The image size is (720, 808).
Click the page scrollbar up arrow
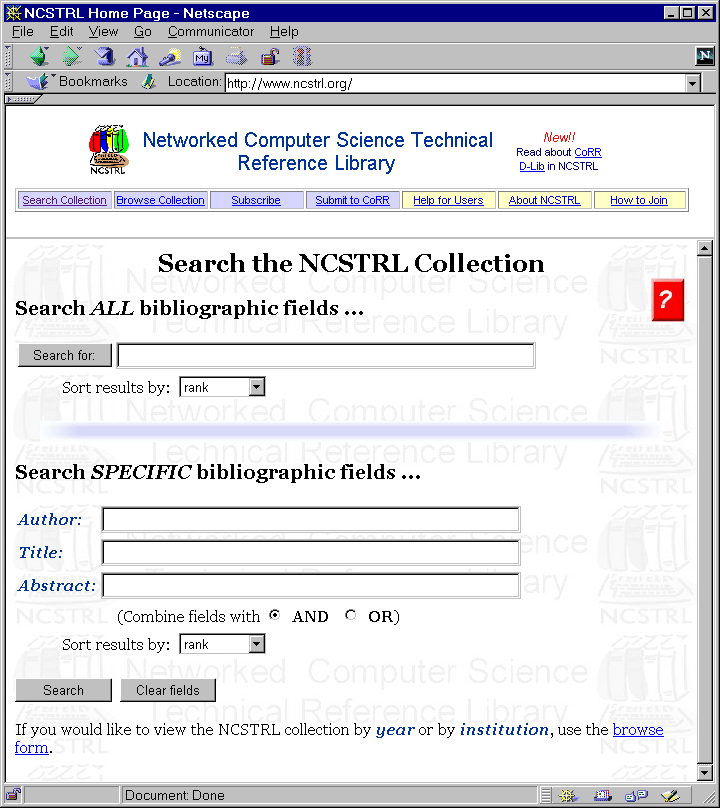(x=705, y=248)
